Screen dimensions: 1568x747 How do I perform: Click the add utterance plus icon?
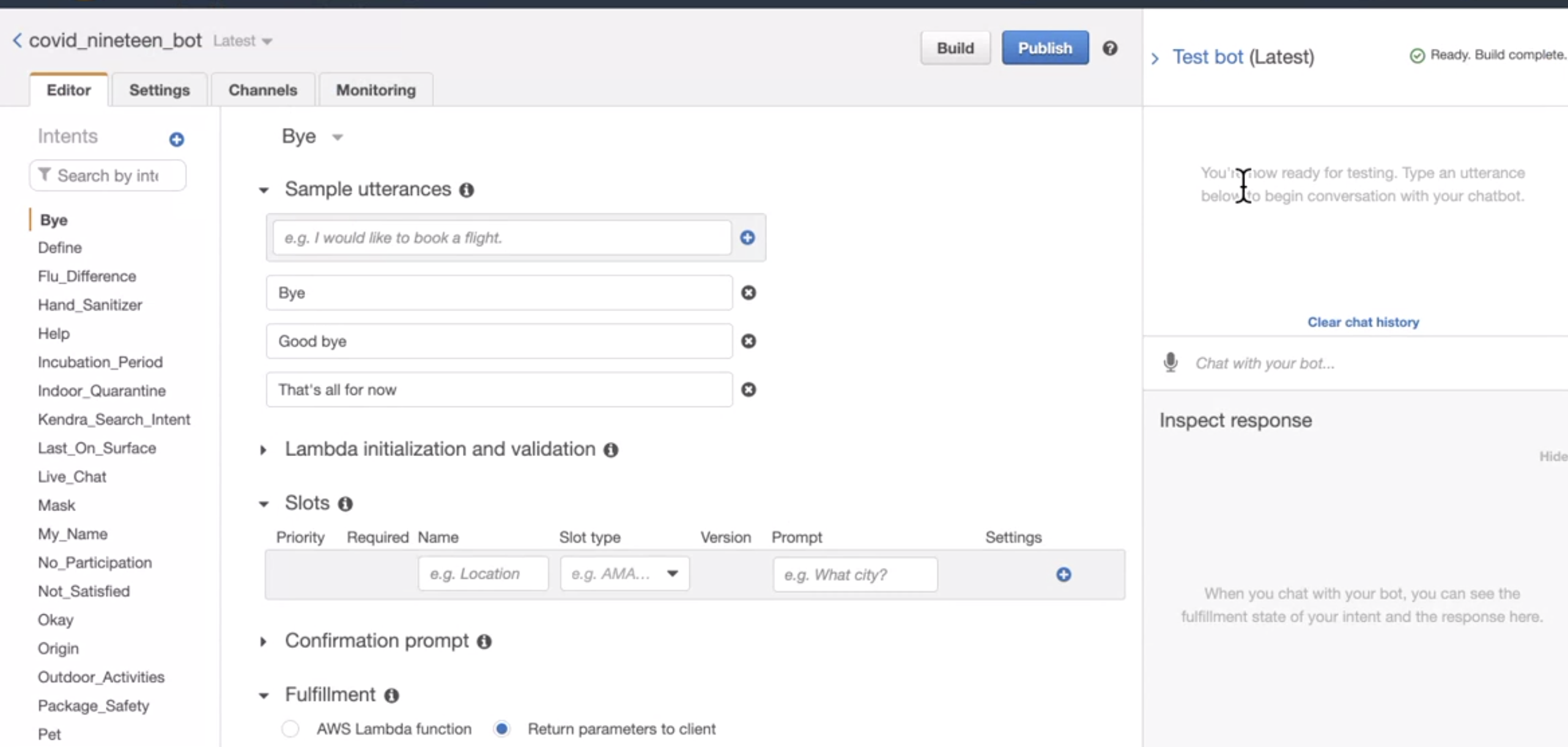[x=747, y=238]
